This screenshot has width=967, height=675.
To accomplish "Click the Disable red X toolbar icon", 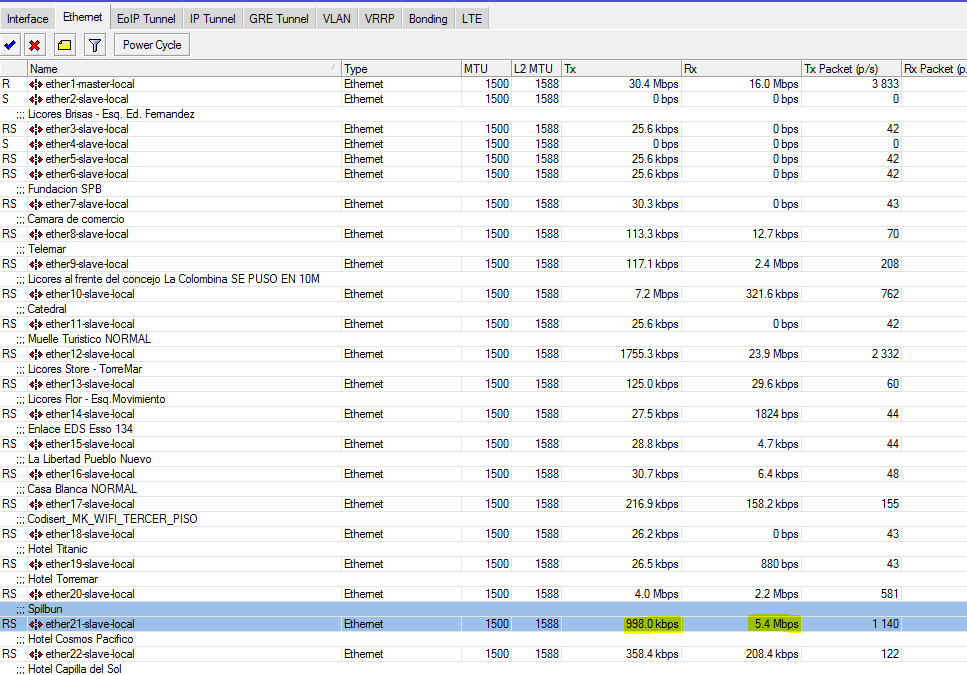I will pyautogui.click(x=35, y=45).
